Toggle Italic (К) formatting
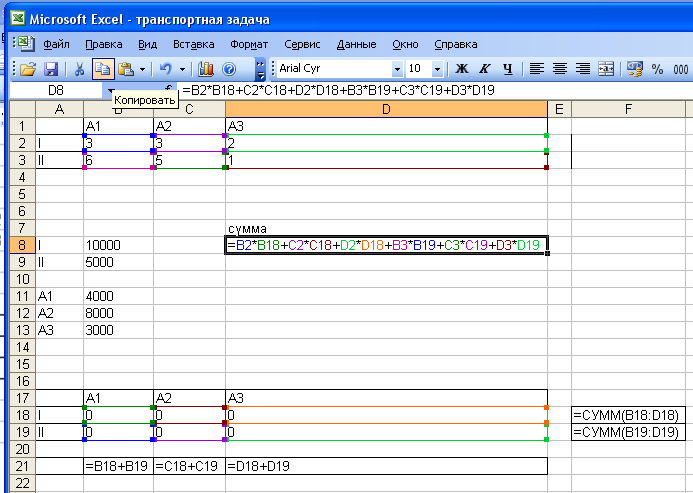This screenshot has height=493, width=693. coord(485,69)
